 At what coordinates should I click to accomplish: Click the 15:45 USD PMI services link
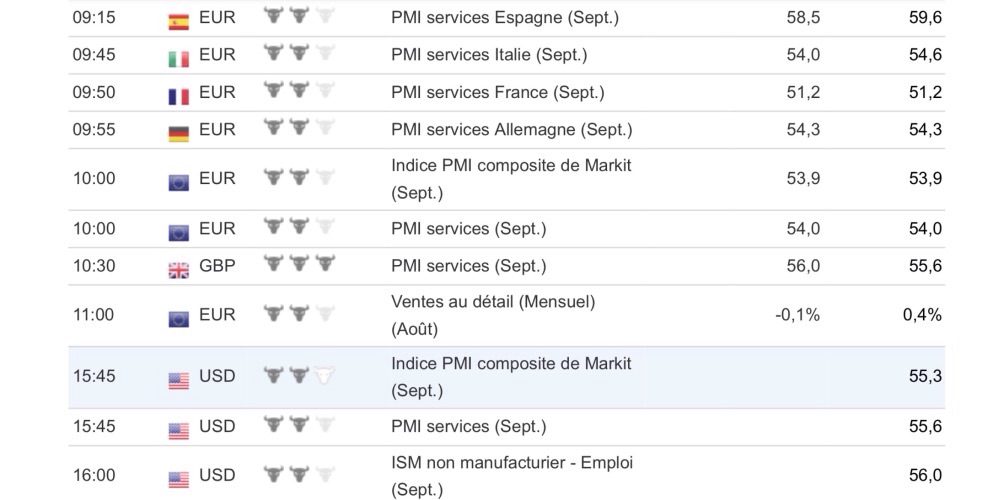(468, 426)
